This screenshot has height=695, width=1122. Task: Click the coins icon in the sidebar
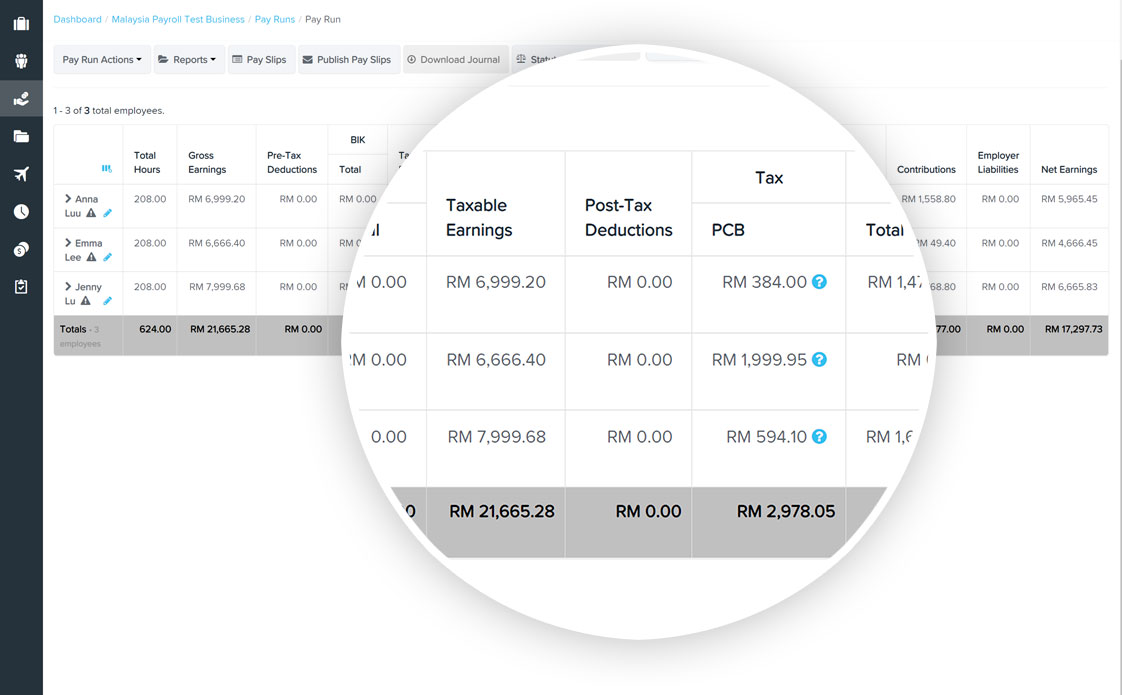point(21,248)
